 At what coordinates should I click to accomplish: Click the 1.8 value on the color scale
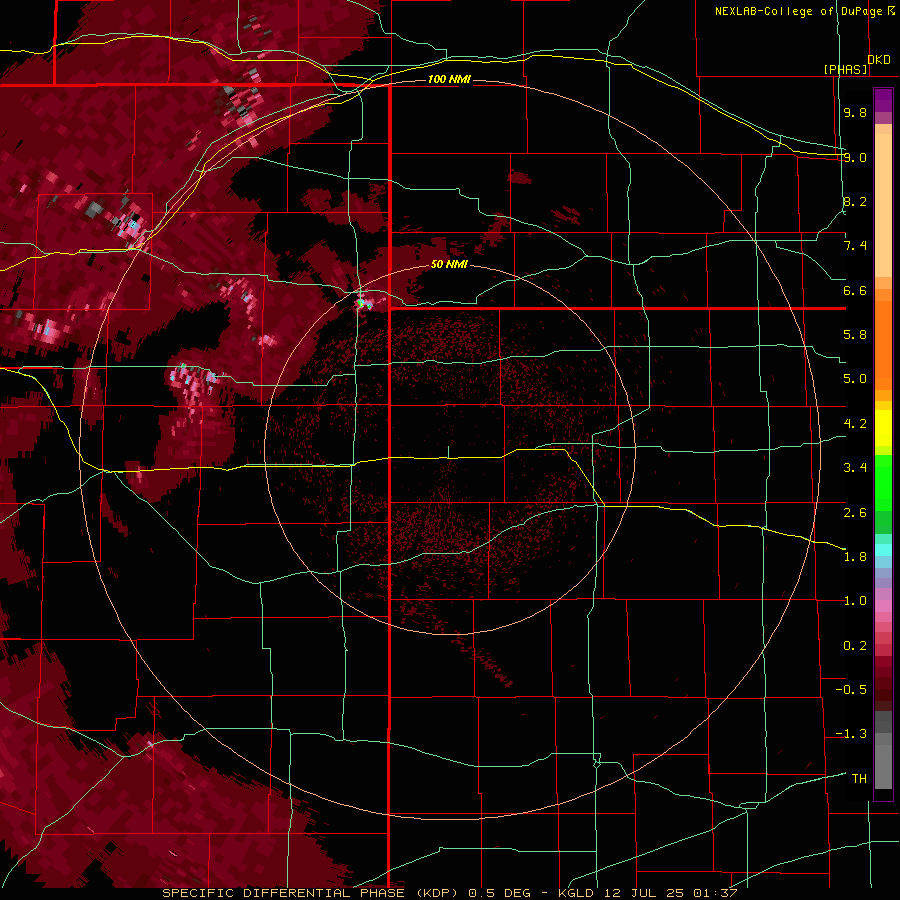855,557
